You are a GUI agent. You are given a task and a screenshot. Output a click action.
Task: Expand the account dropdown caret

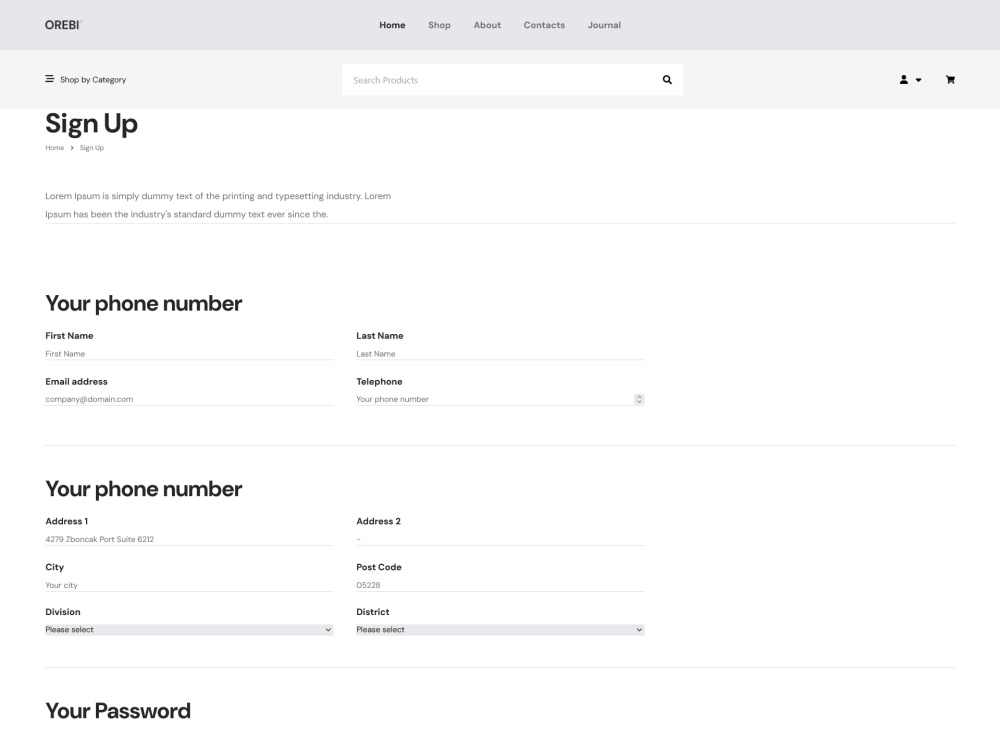pos(918,80)
